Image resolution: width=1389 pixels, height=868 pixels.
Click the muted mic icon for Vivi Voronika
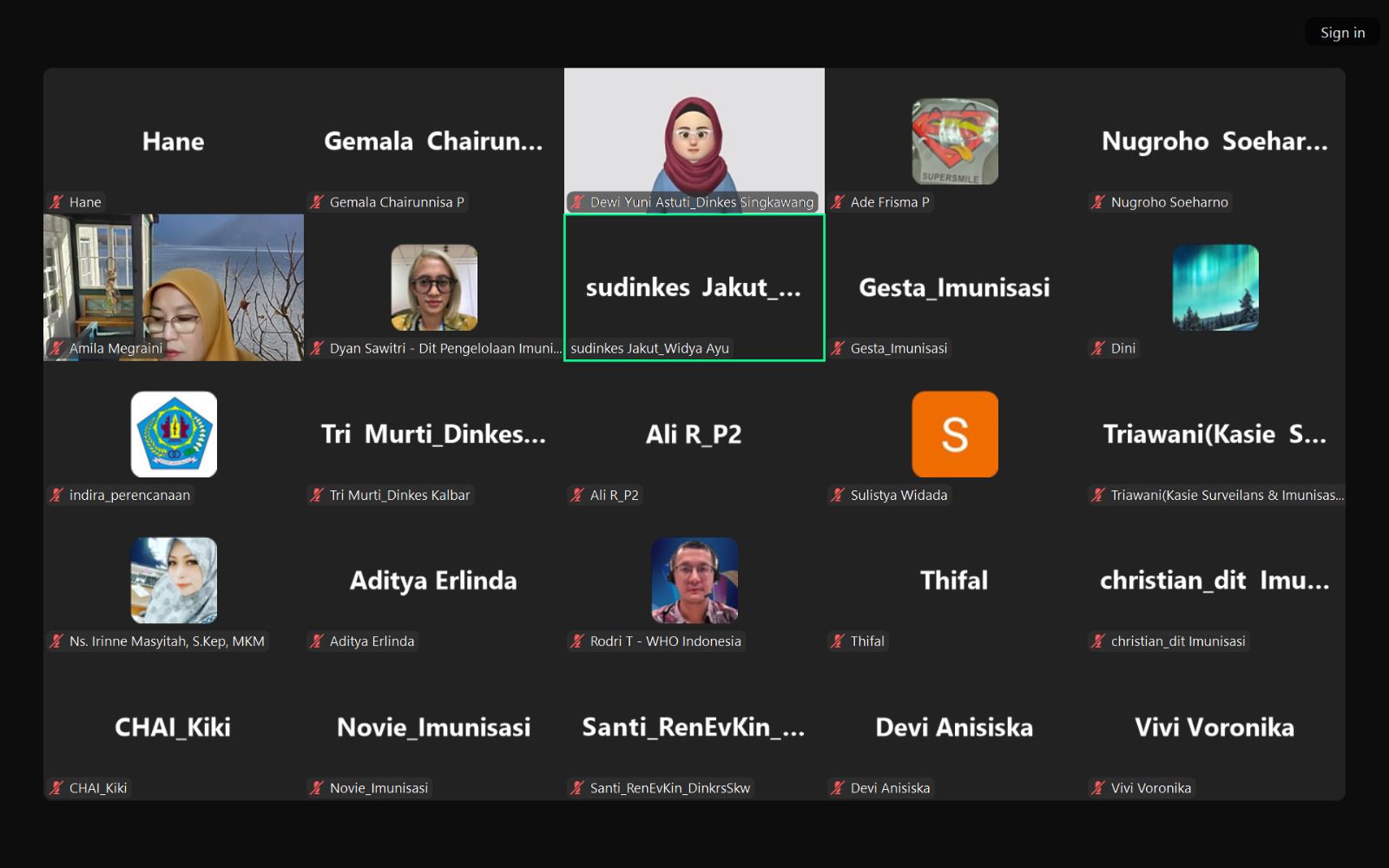tap(1099, 788)
